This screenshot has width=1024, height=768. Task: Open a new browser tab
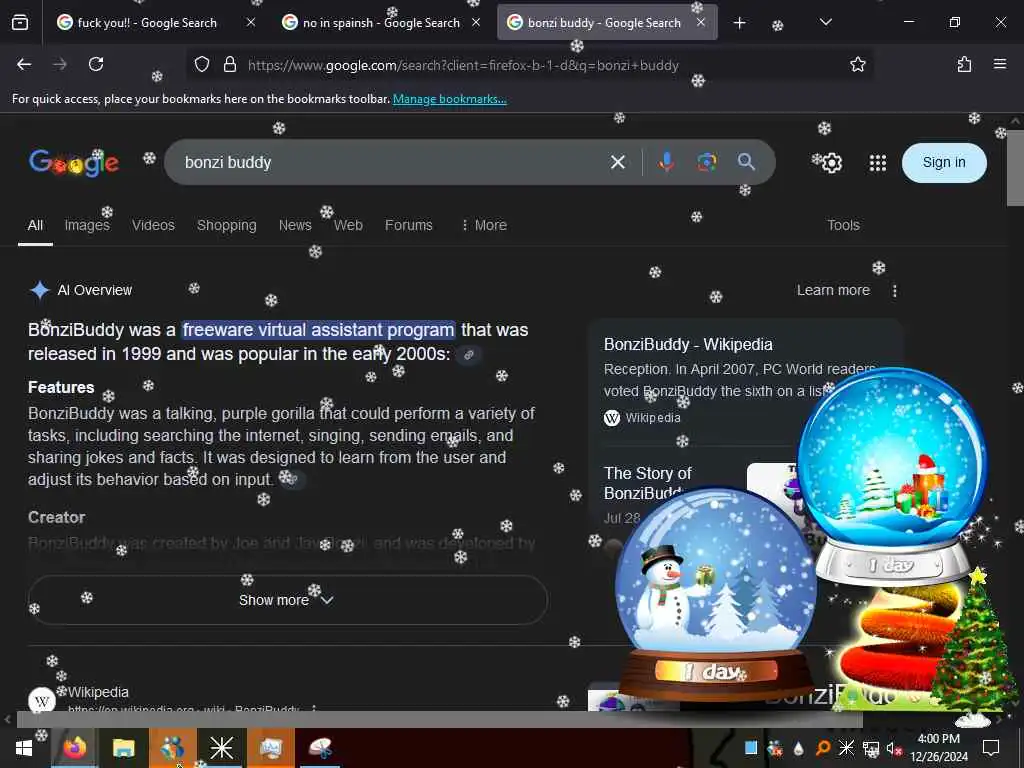click(739, 23)
